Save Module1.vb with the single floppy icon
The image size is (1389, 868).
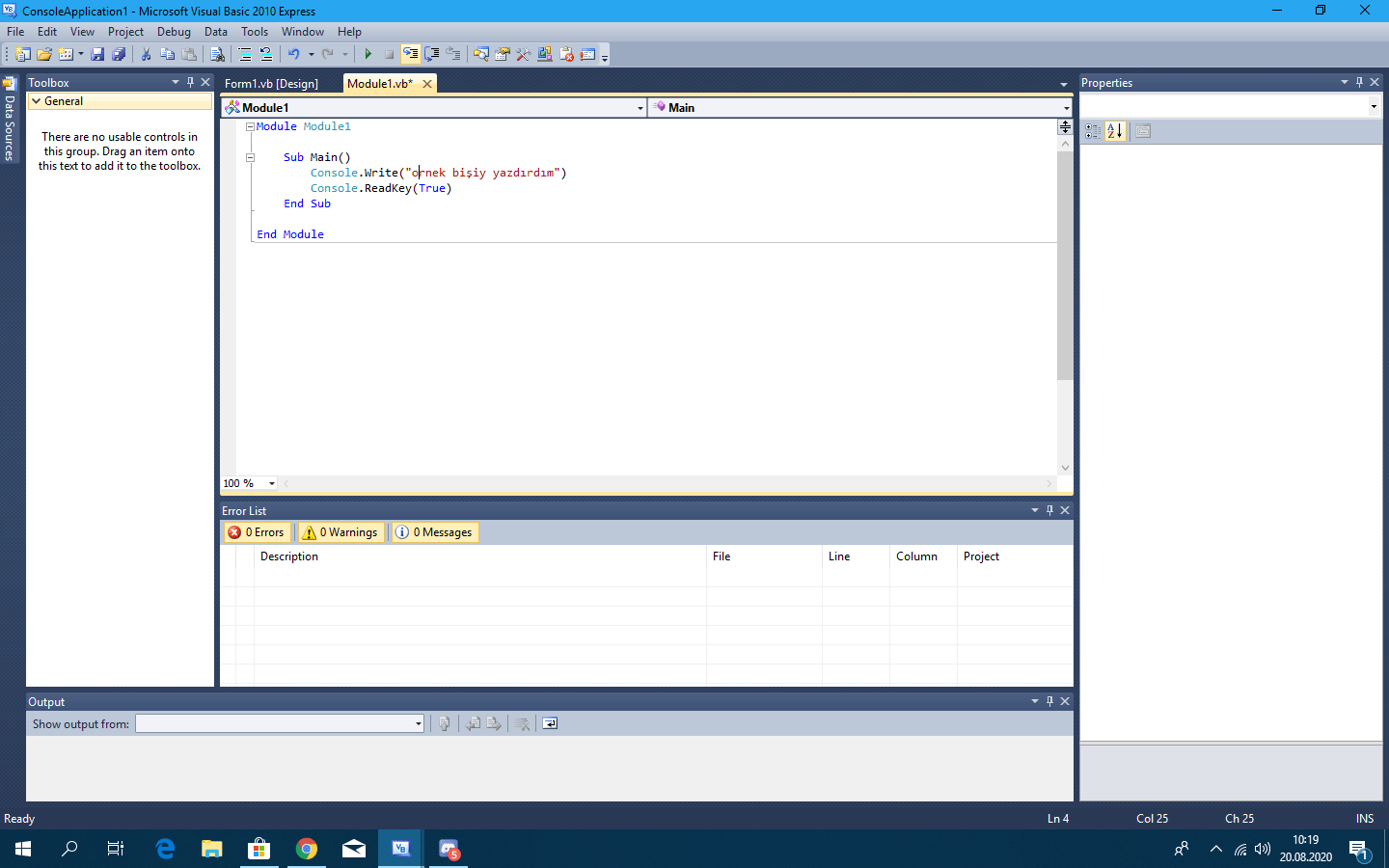[97, 54]
